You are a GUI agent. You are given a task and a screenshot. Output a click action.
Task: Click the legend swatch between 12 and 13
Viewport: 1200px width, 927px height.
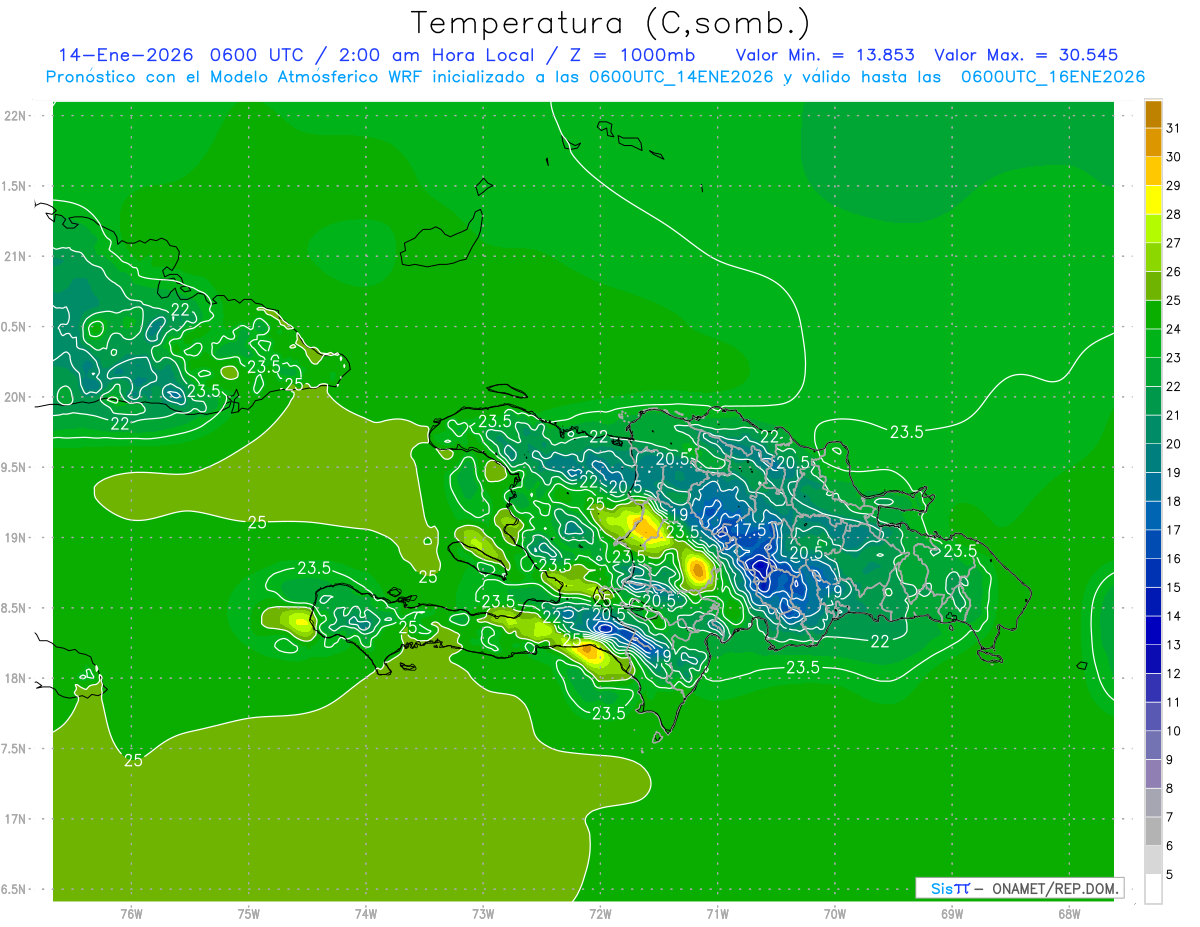pyautogui.click(x=1153, y=660)
